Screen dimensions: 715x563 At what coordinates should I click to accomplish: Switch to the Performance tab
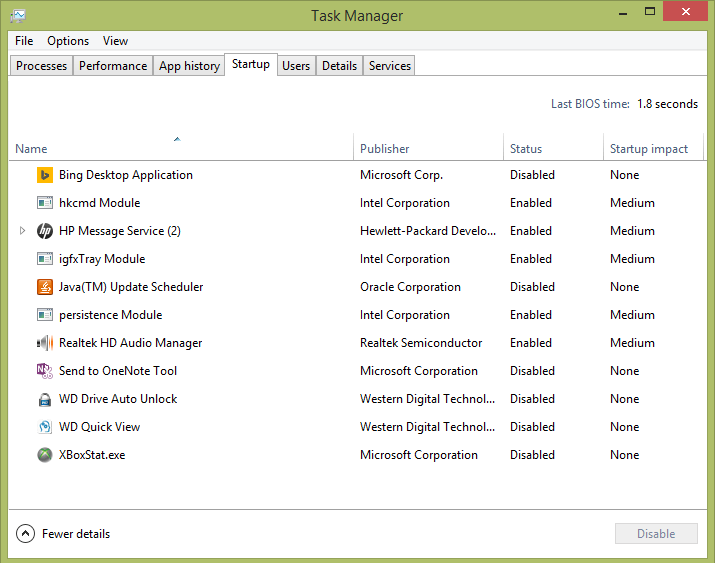[113, 66]
